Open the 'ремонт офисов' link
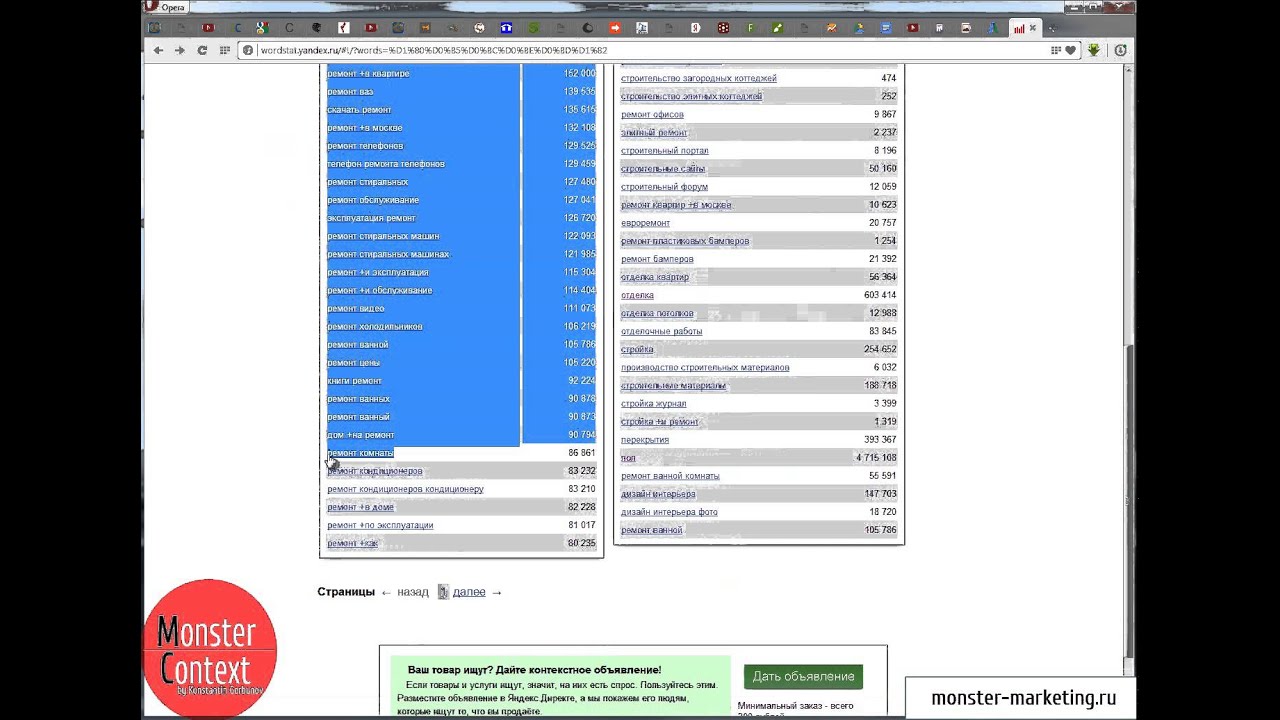The width and height of the screenshot is (1280, 720). [652, 114]
